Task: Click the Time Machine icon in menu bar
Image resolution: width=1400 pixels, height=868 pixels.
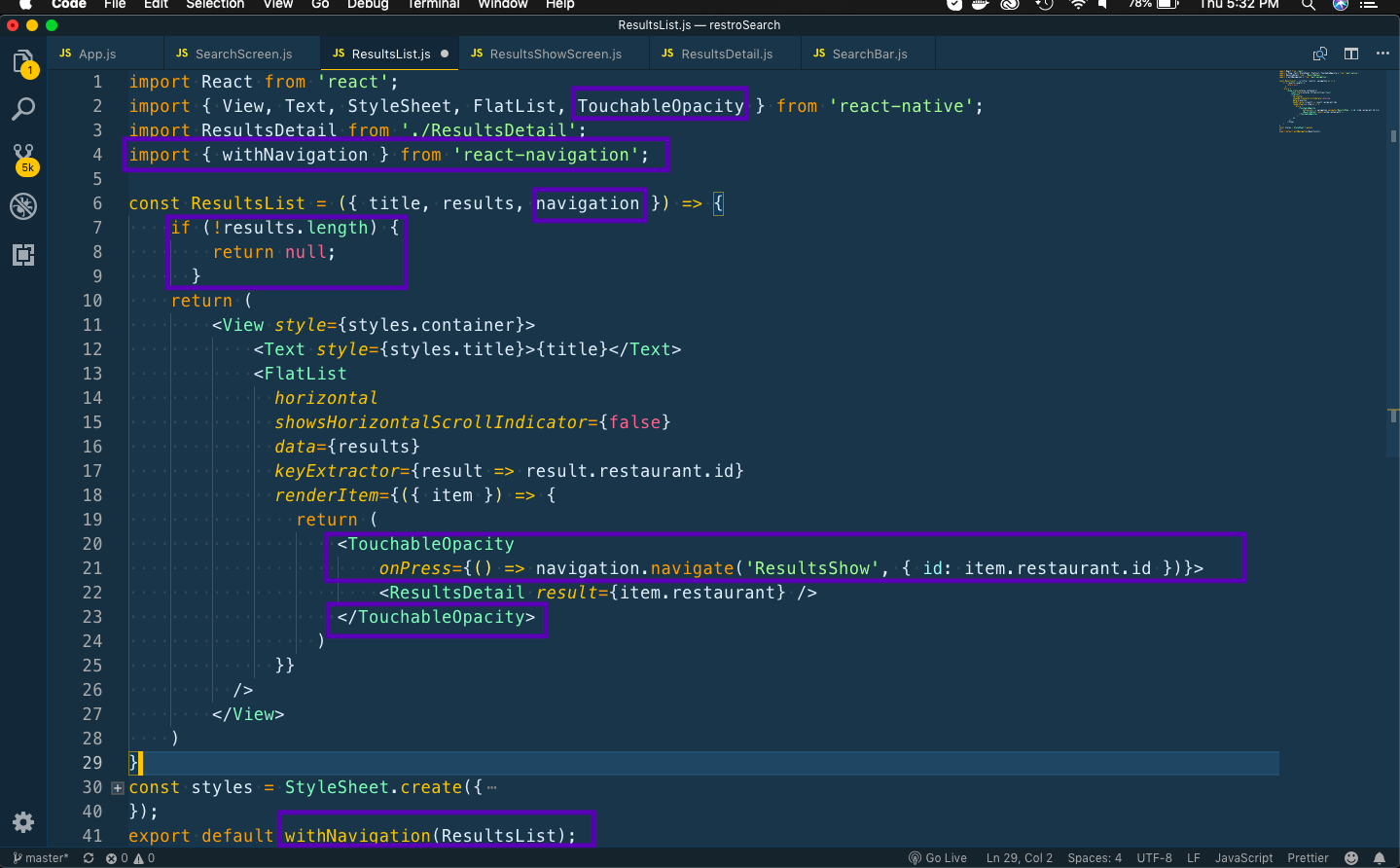Action: [1045, 5]
